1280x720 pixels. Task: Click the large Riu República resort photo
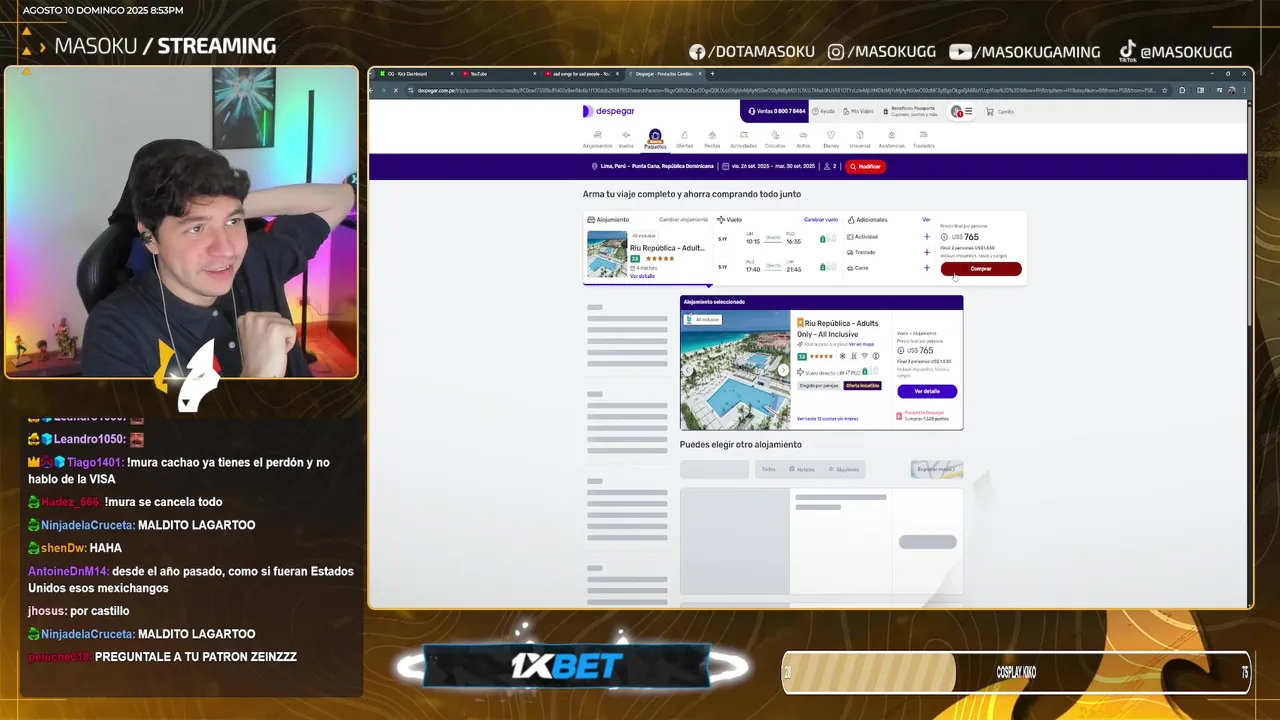pyautogui.click(x=735, y=370)
